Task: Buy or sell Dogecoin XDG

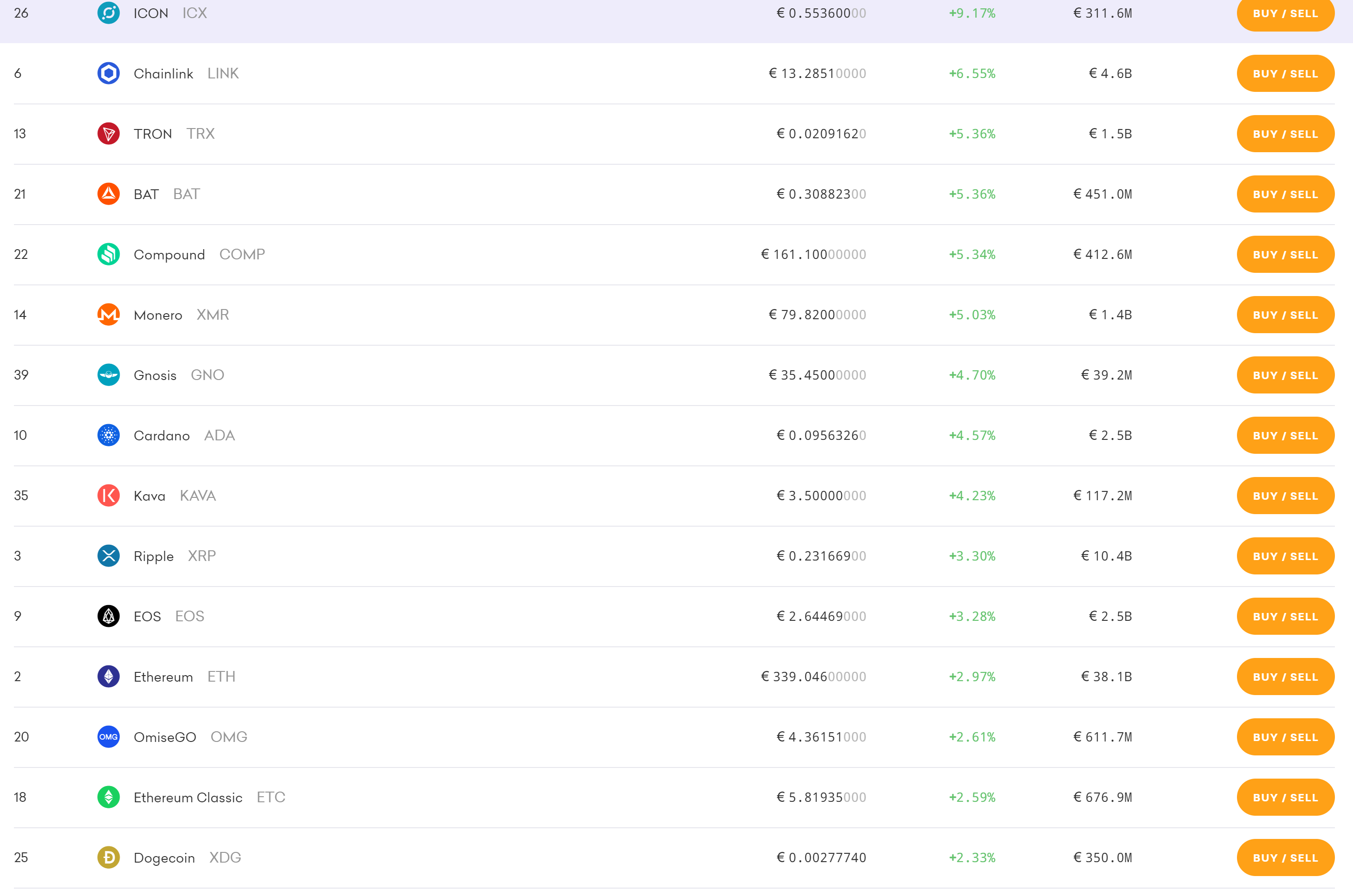Action: [1286, 857]
